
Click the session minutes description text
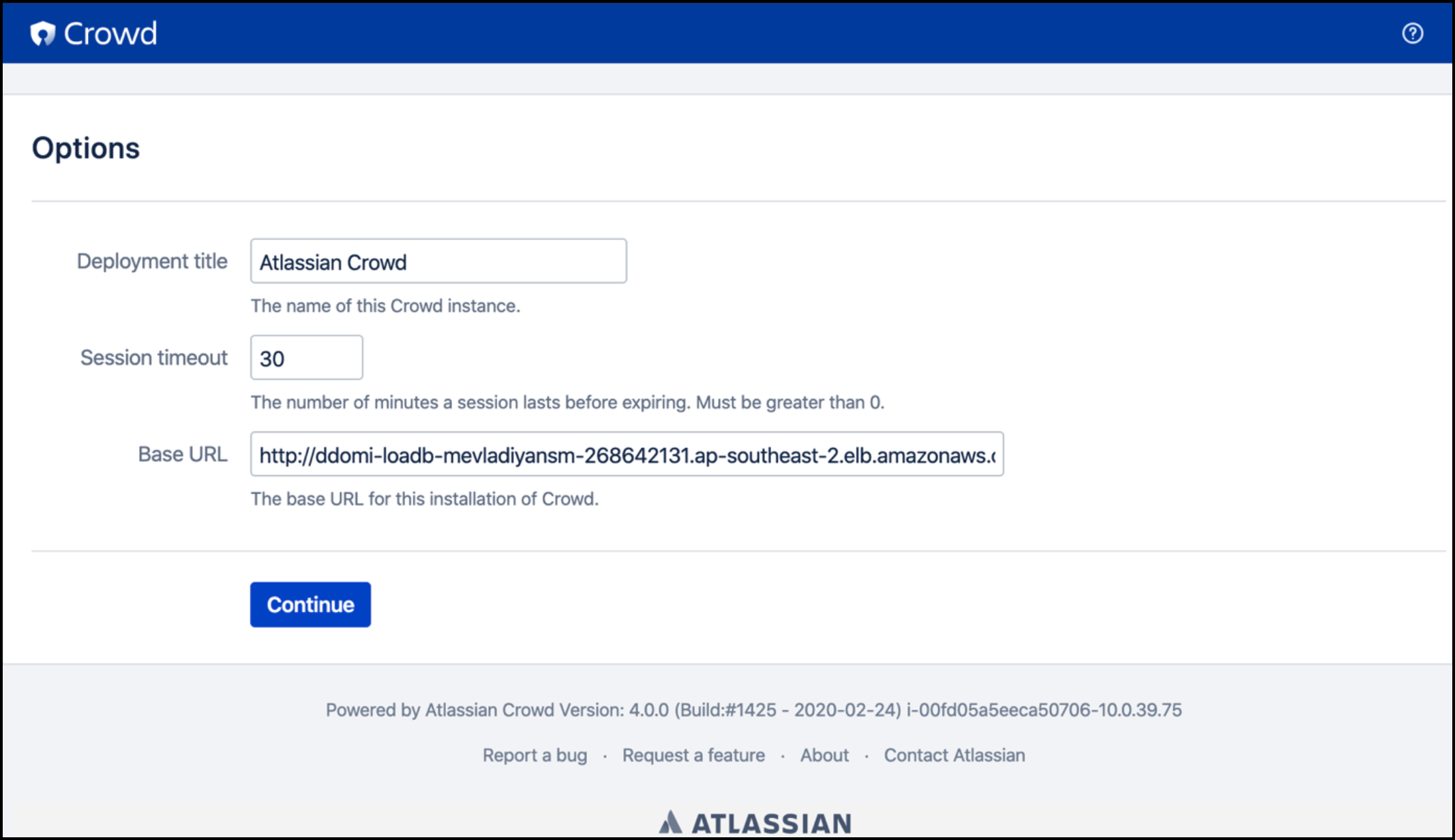(567, 403)
